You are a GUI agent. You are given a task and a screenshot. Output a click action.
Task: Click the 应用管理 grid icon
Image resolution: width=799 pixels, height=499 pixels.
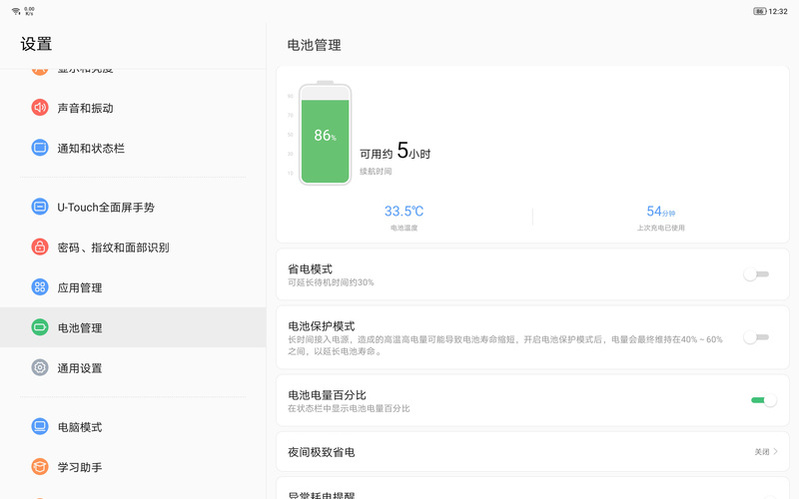click(40, 287)
